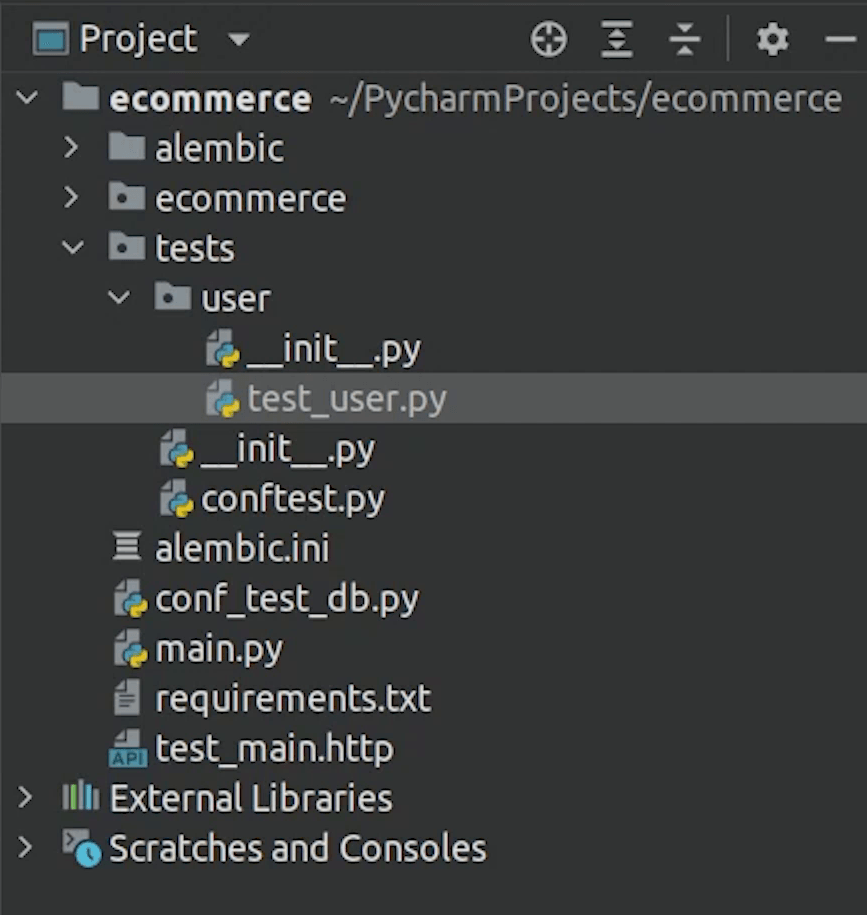Select conf_test_db.py file
The image size is (867, 915).
286,599
